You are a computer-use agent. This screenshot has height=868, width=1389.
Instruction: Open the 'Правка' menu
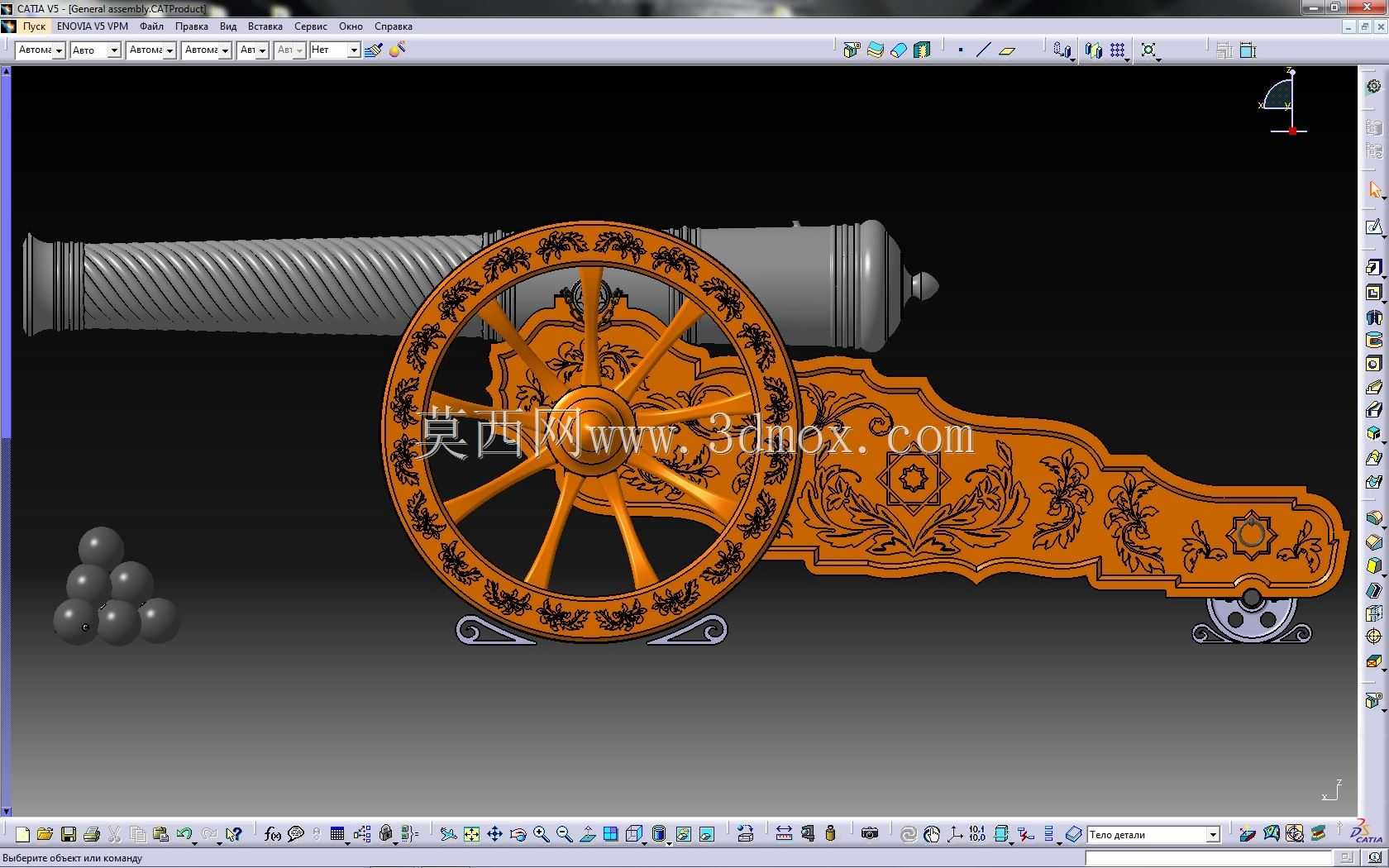coord(191,26)
